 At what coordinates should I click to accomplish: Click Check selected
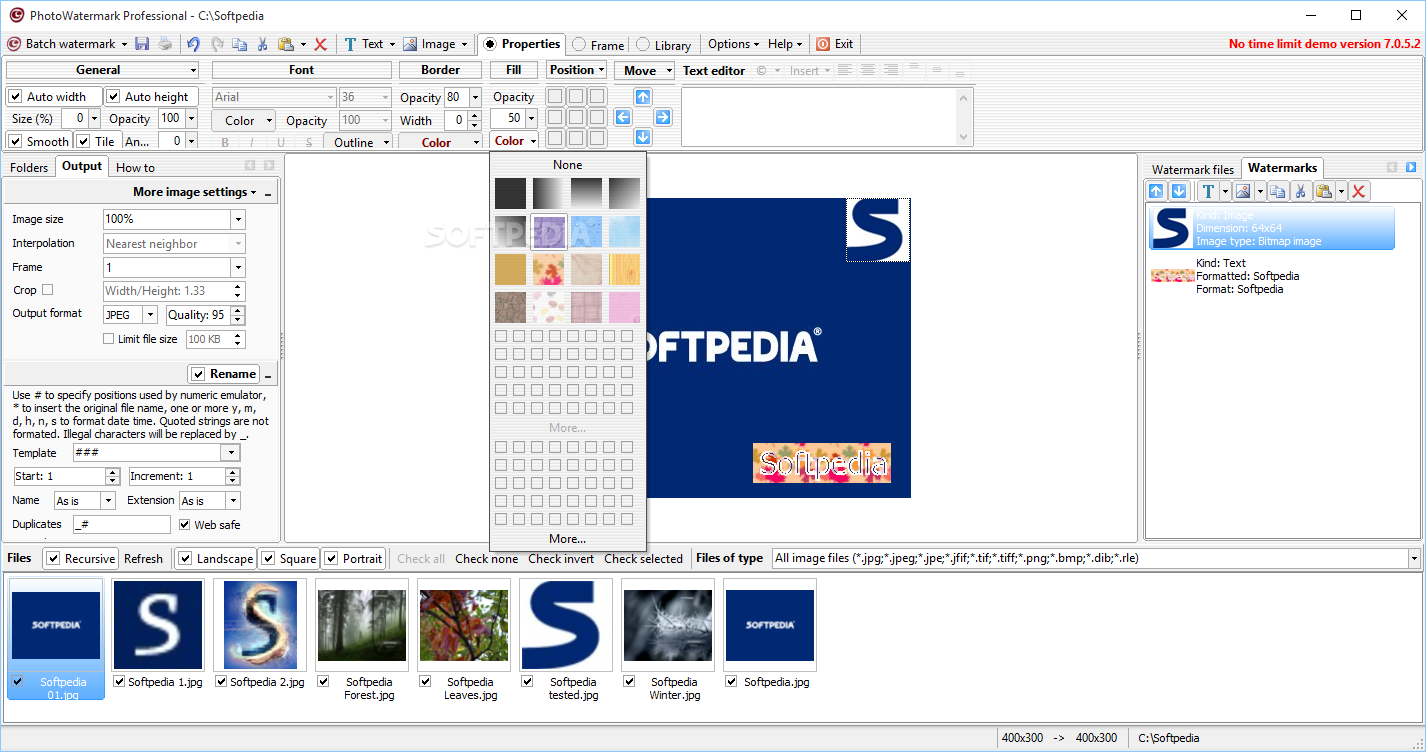click(x=643, y=559)
